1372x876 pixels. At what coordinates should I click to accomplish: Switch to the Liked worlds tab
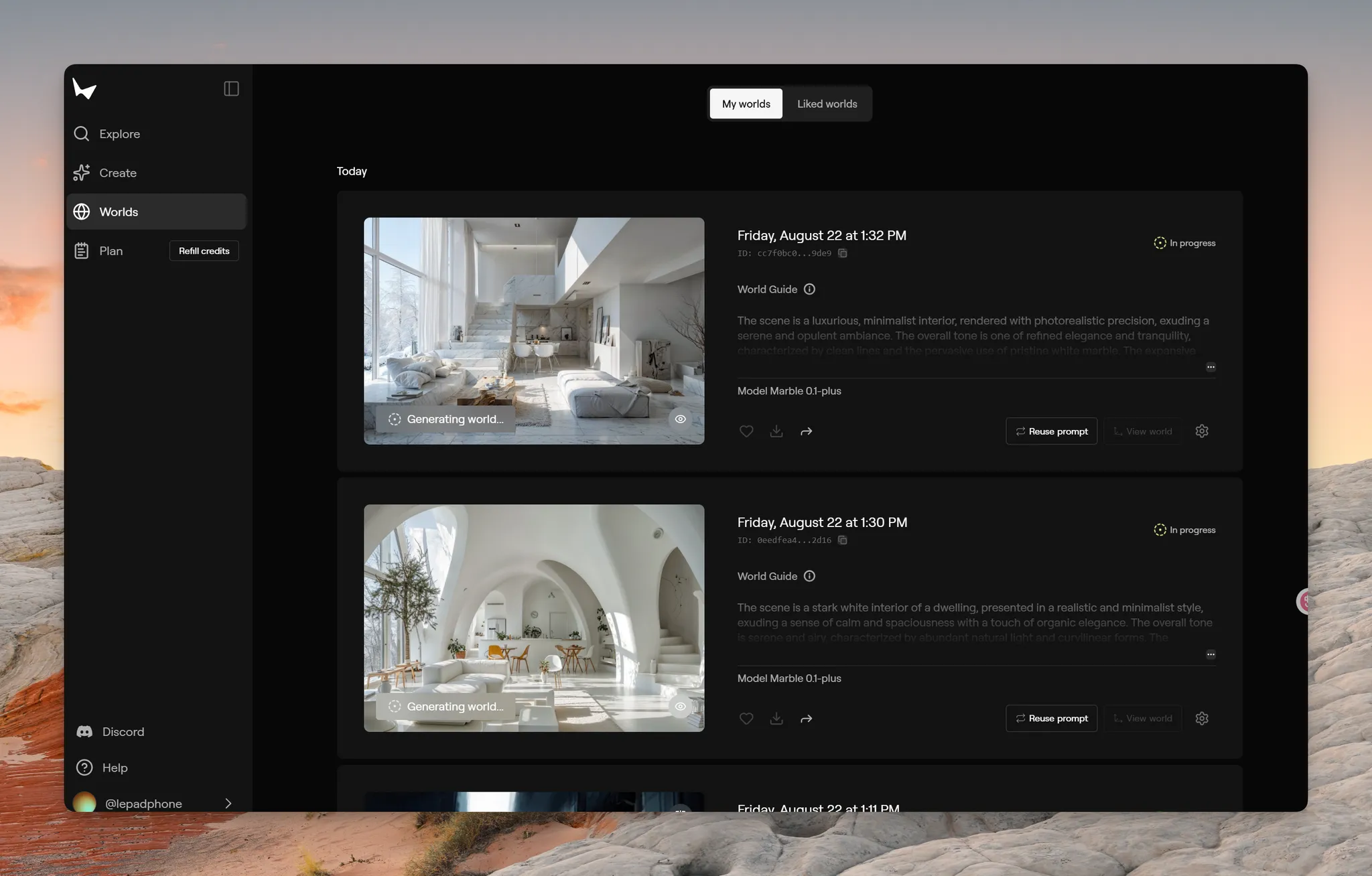pyautogui.click(x=827, y=104)
